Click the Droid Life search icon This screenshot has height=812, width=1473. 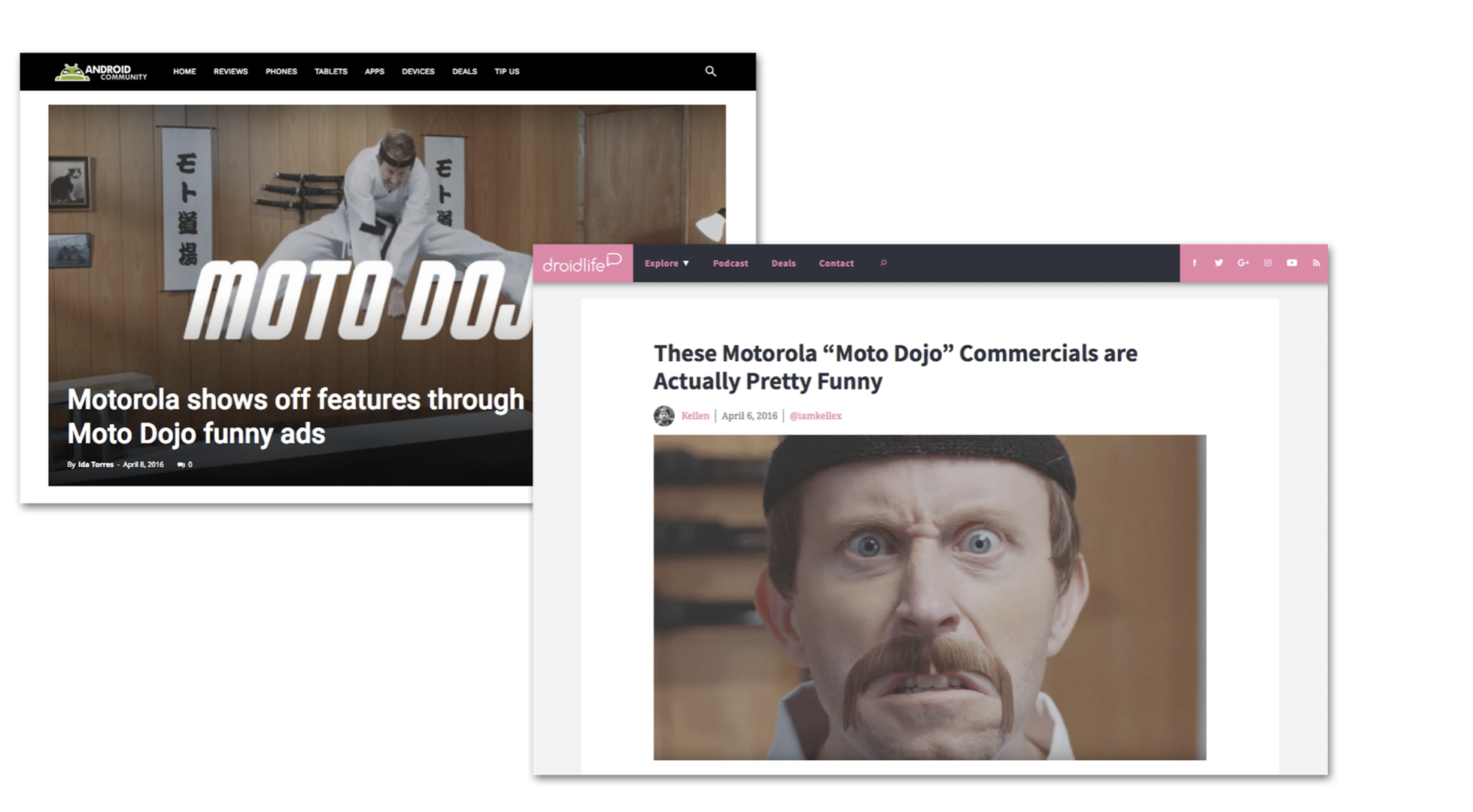(884, 263)
